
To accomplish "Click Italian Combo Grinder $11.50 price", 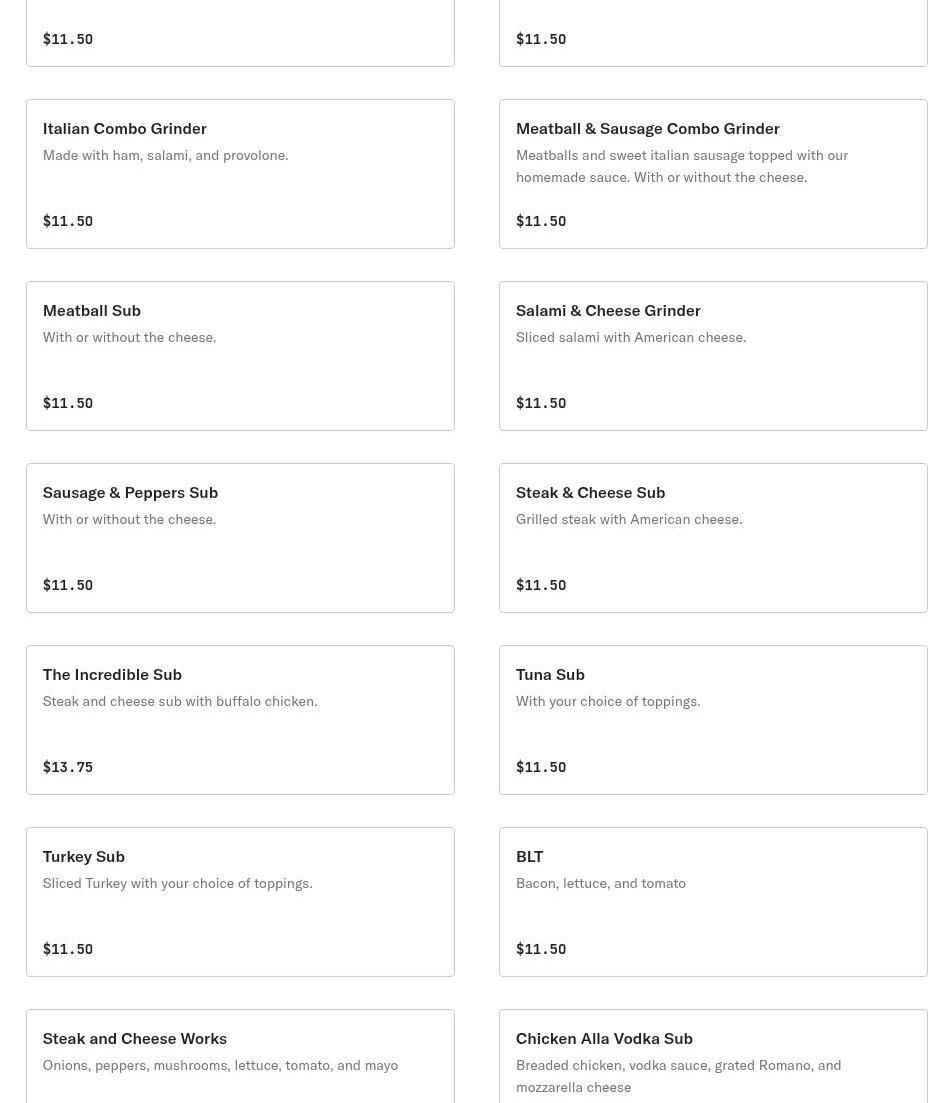I will coord(68,221).
